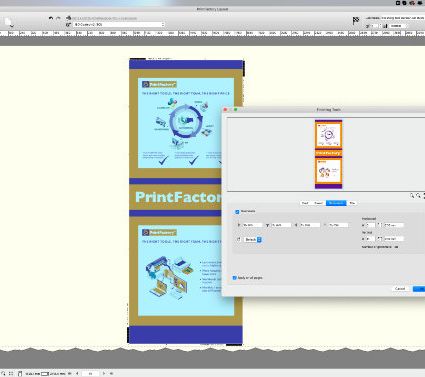Viewport: 425px width, 377px height.
Task: Click the portrait page icon in the status bar
Action: [x=20, y=374]
